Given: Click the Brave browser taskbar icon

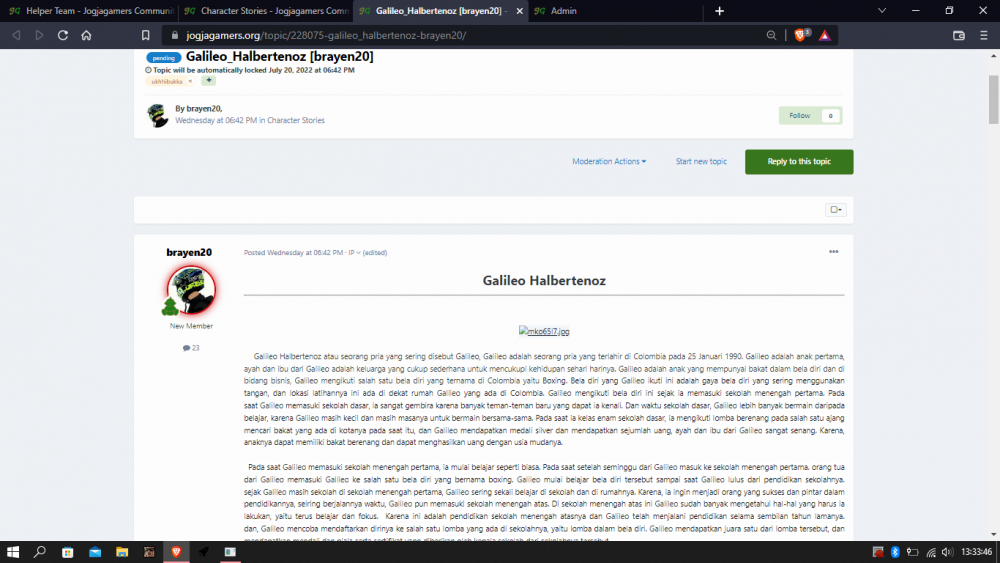Looking at the screenshot, I should pyautogui.click(x=176, y=552).
